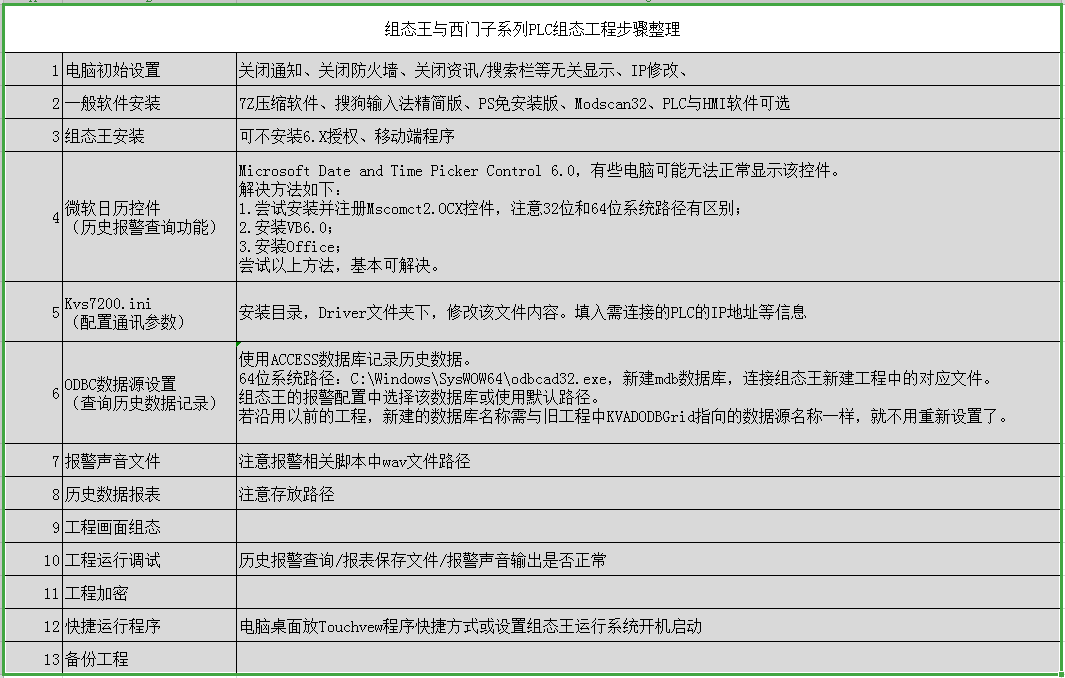Click the 工程运行调试 cell
1065x678 pixels.
point(148,560)
